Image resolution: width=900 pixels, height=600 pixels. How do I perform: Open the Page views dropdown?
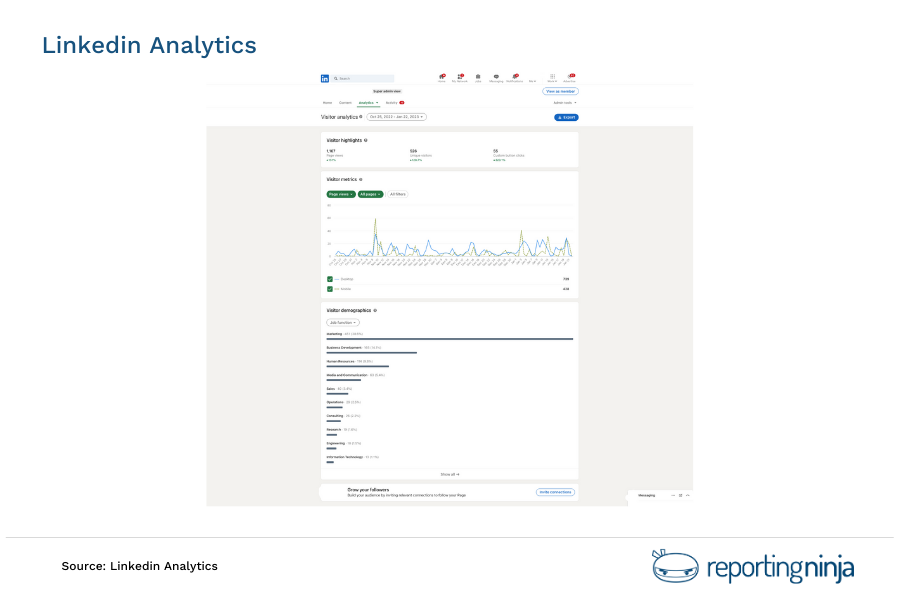coord(341,194)
